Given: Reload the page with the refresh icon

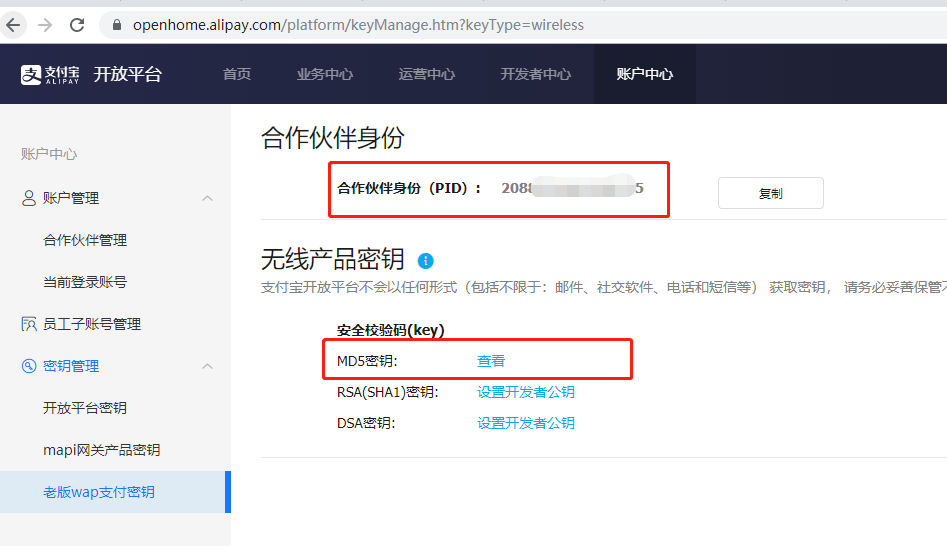Looking at the screenshot, I should 77,25.
